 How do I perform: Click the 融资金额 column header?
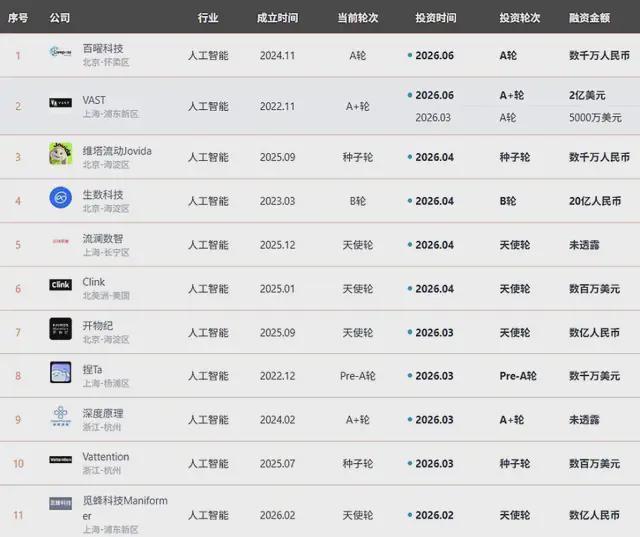[x=590, y=18]
